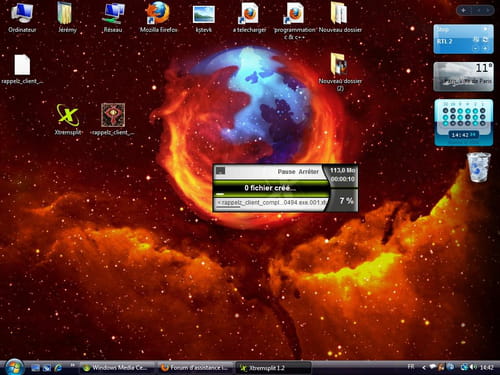Select the 'Nouveau dossier (2)' folder icon
Screen dimensions: 500x375
coord(340,71)
